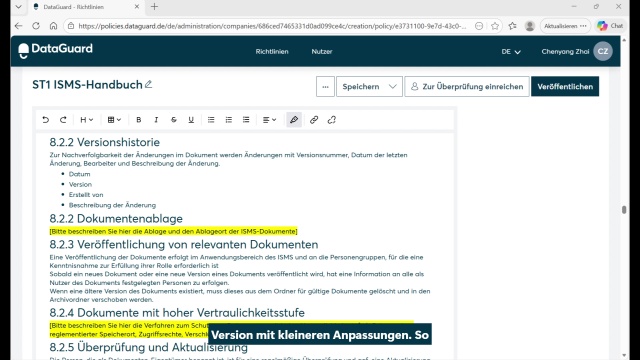Close the DataGuard - Richtlinien tab

click(x=137, y=7)
